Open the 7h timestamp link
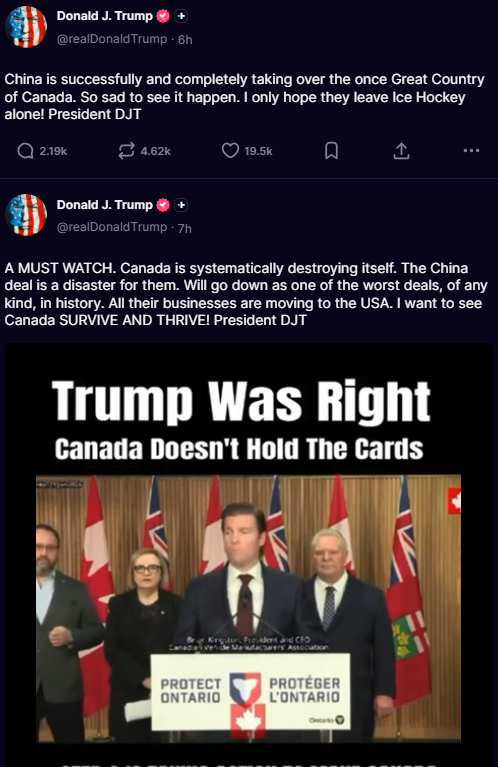Screen dimensions: 498x767 (184, 228)
